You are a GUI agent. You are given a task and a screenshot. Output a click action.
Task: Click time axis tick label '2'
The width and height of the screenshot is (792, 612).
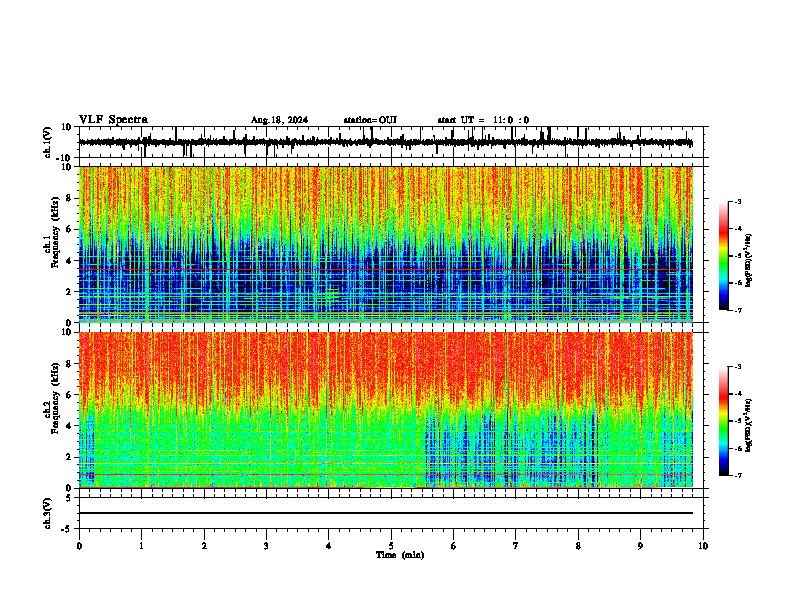(204, 546)
